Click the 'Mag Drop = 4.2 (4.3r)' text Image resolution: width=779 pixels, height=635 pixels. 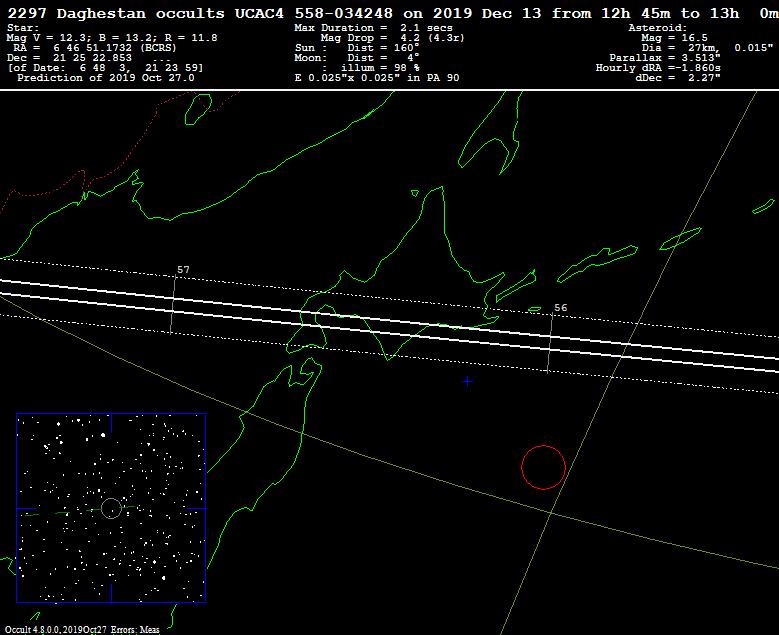(392, 38)
